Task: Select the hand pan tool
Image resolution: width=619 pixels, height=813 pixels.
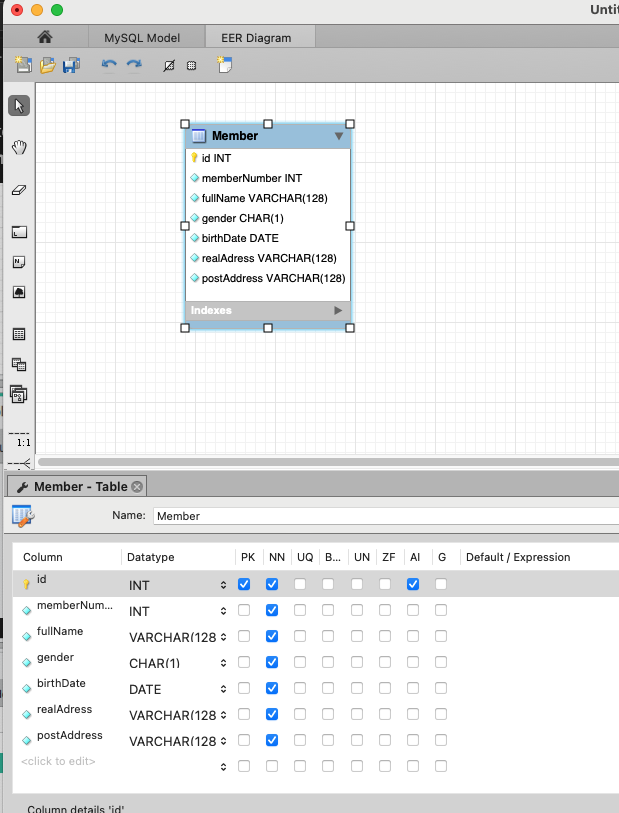Action: 19,148
